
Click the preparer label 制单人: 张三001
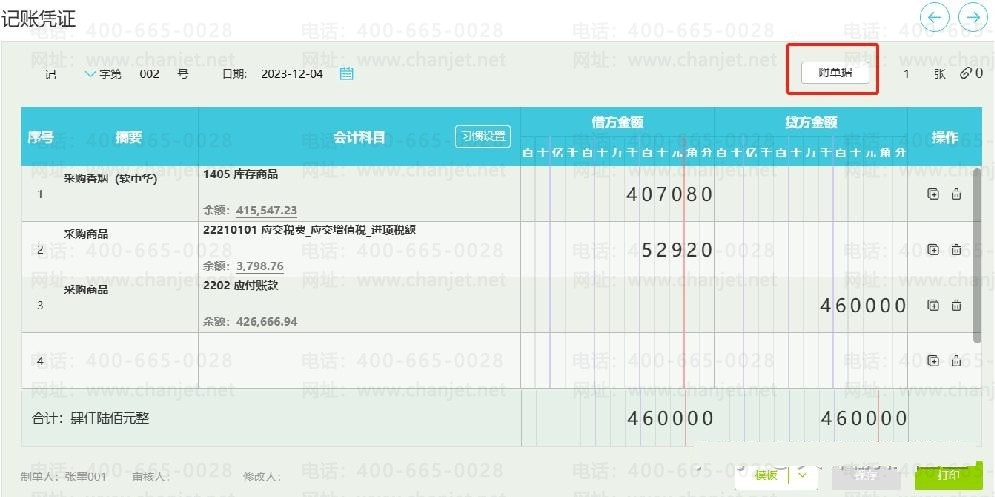[x=63, y=476]
